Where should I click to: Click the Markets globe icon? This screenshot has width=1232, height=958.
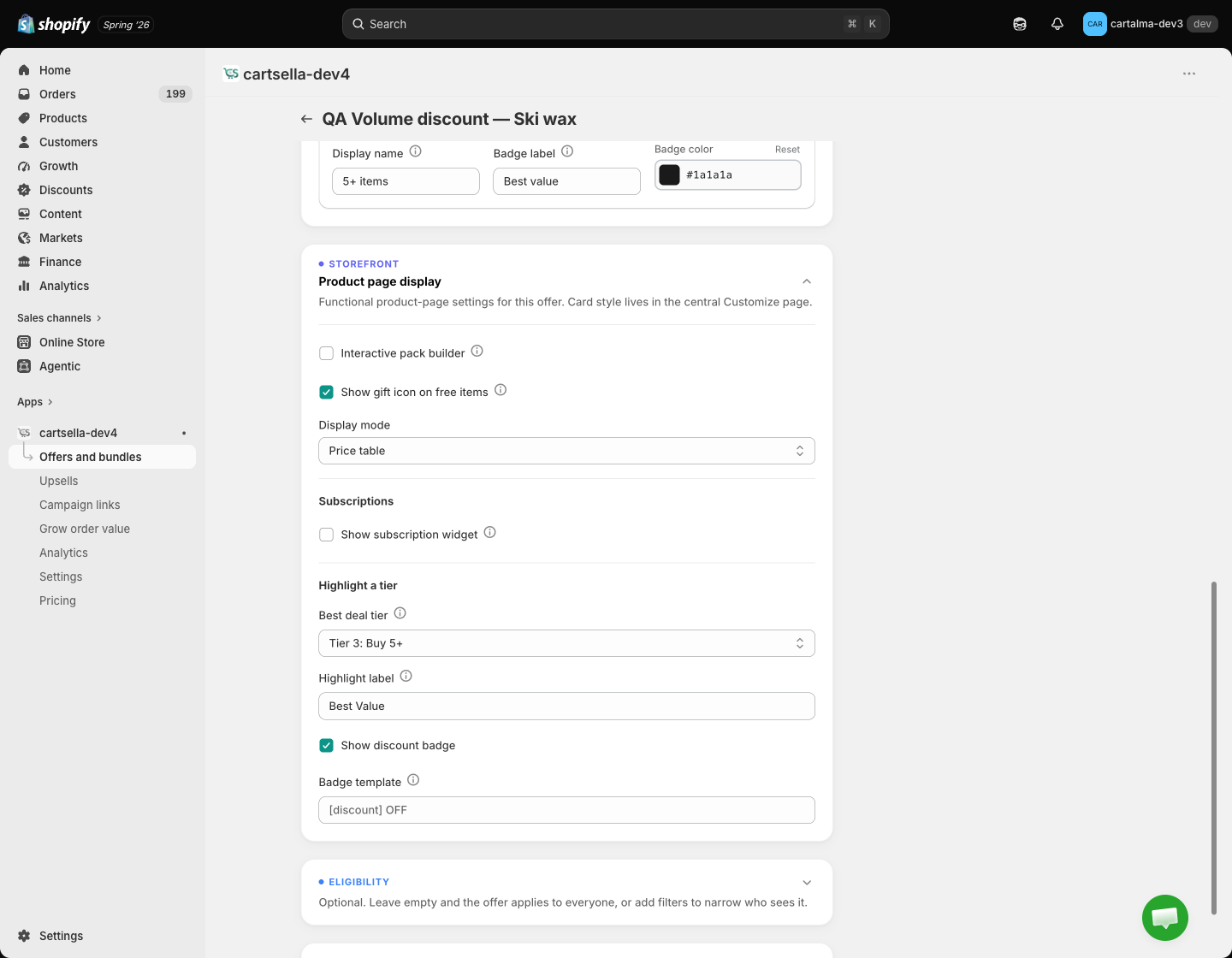tap(24, 238)
